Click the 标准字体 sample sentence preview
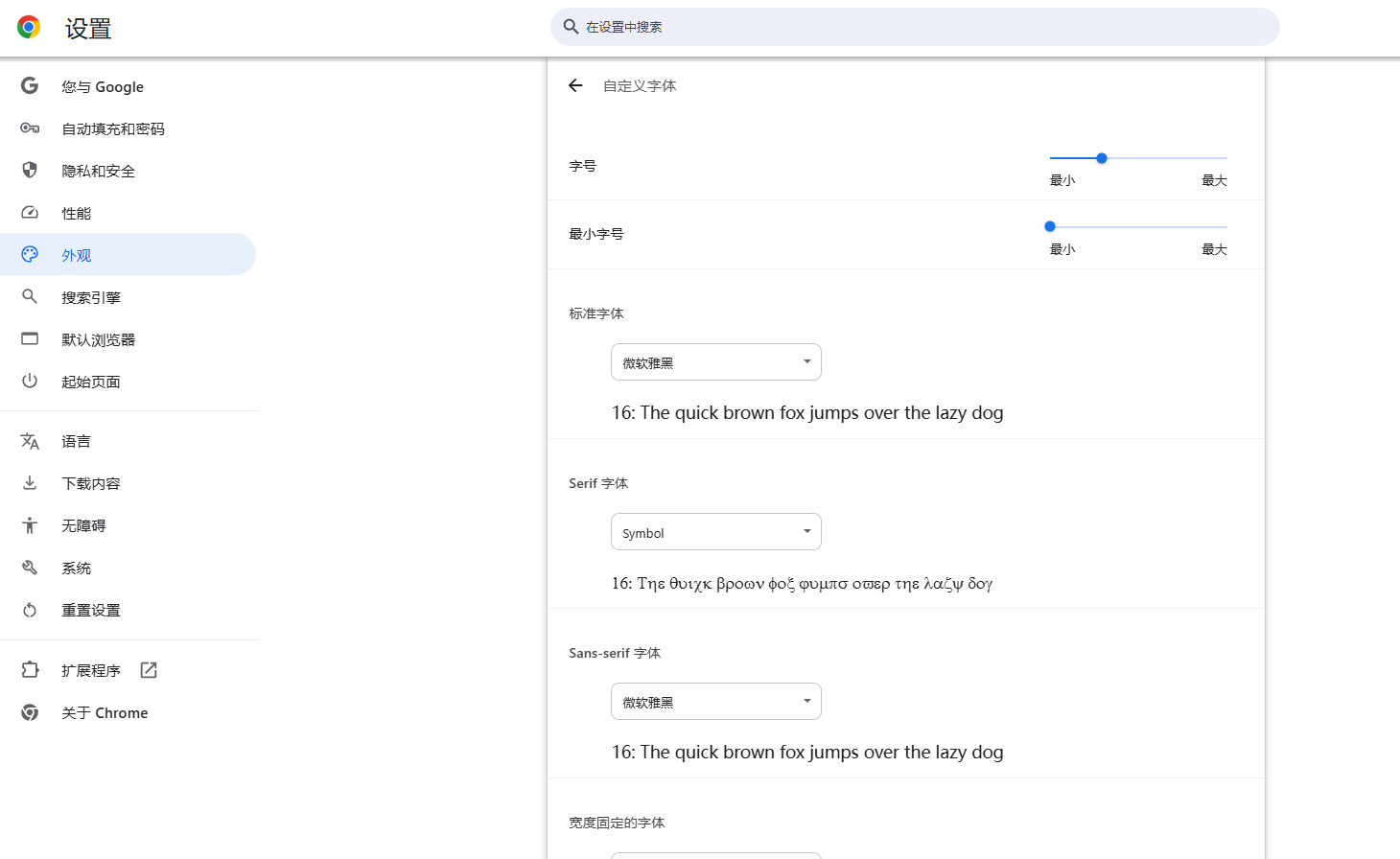The image size is (1400, 859). (x=807, y=412)
